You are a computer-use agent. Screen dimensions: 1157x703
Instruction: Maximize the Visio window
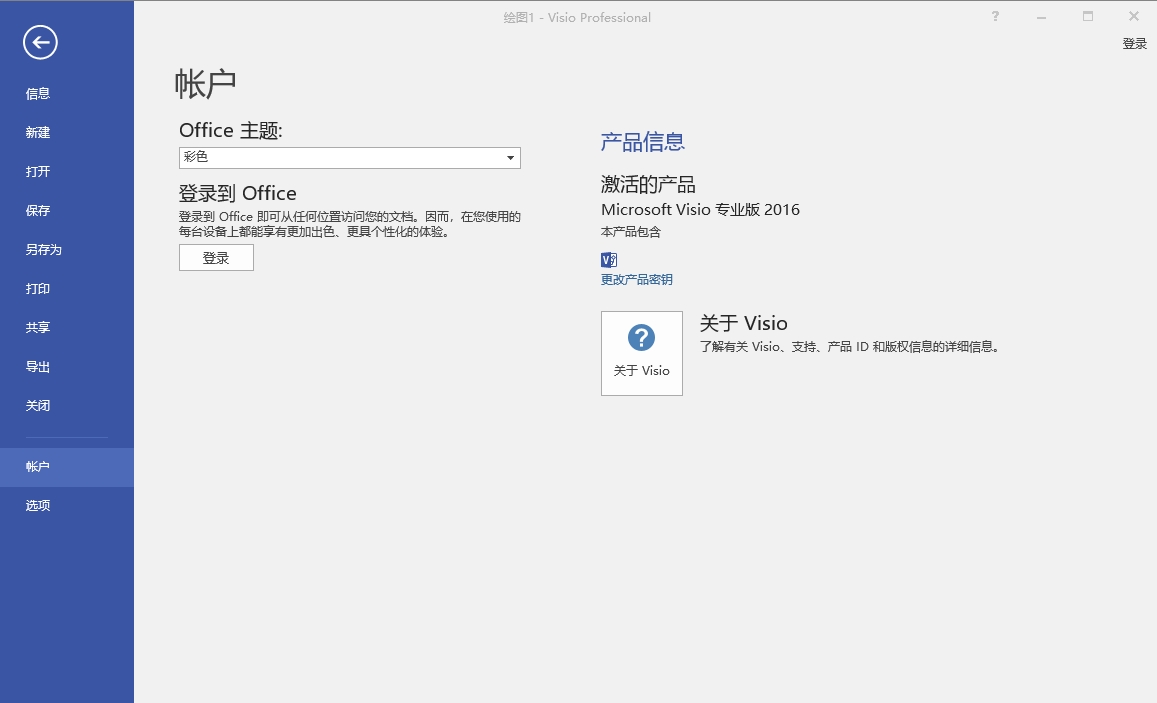click(x=1088, y=17)
